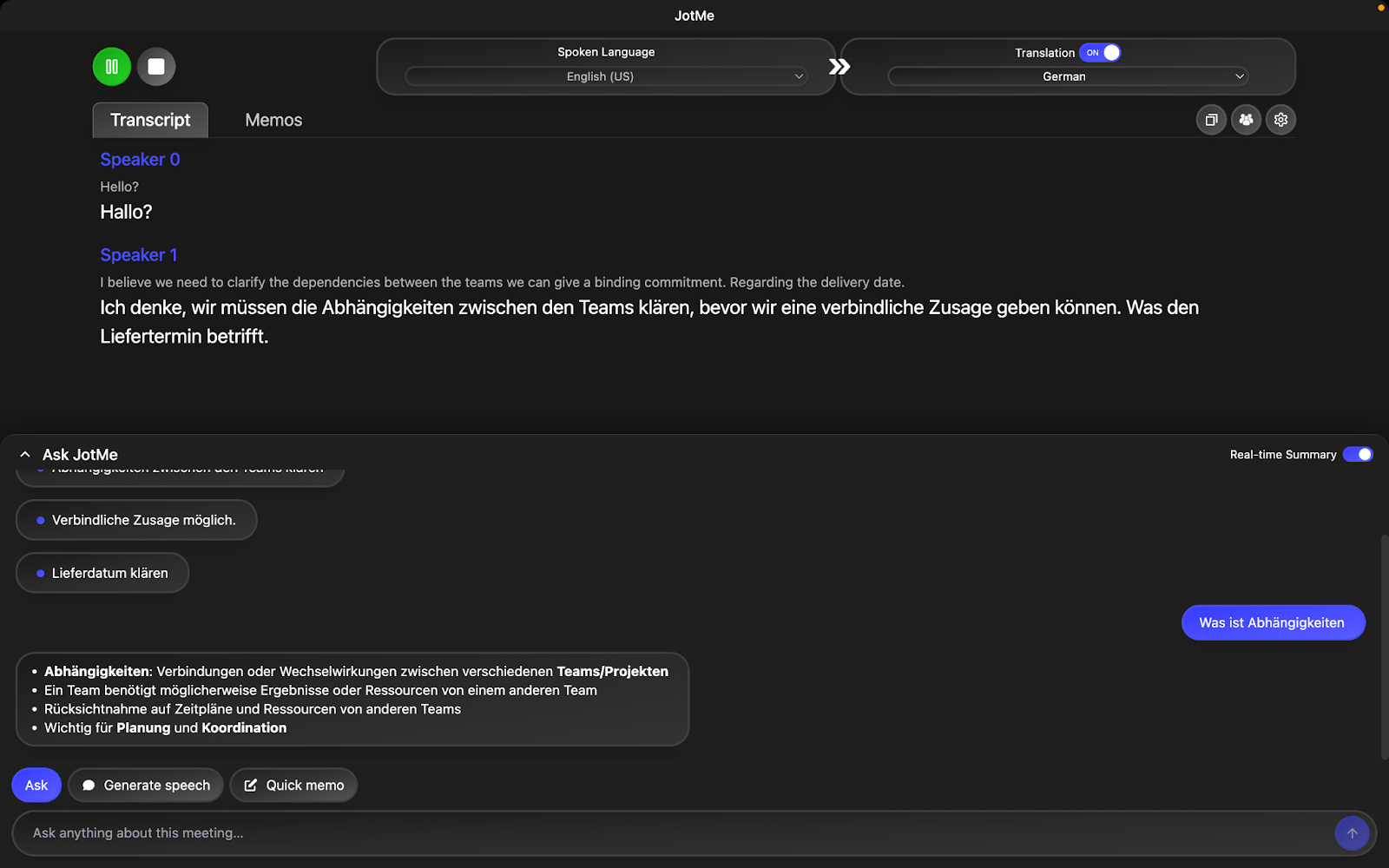Pause the live transcription recording
The image size is (1389, 868).
point(111,66)
